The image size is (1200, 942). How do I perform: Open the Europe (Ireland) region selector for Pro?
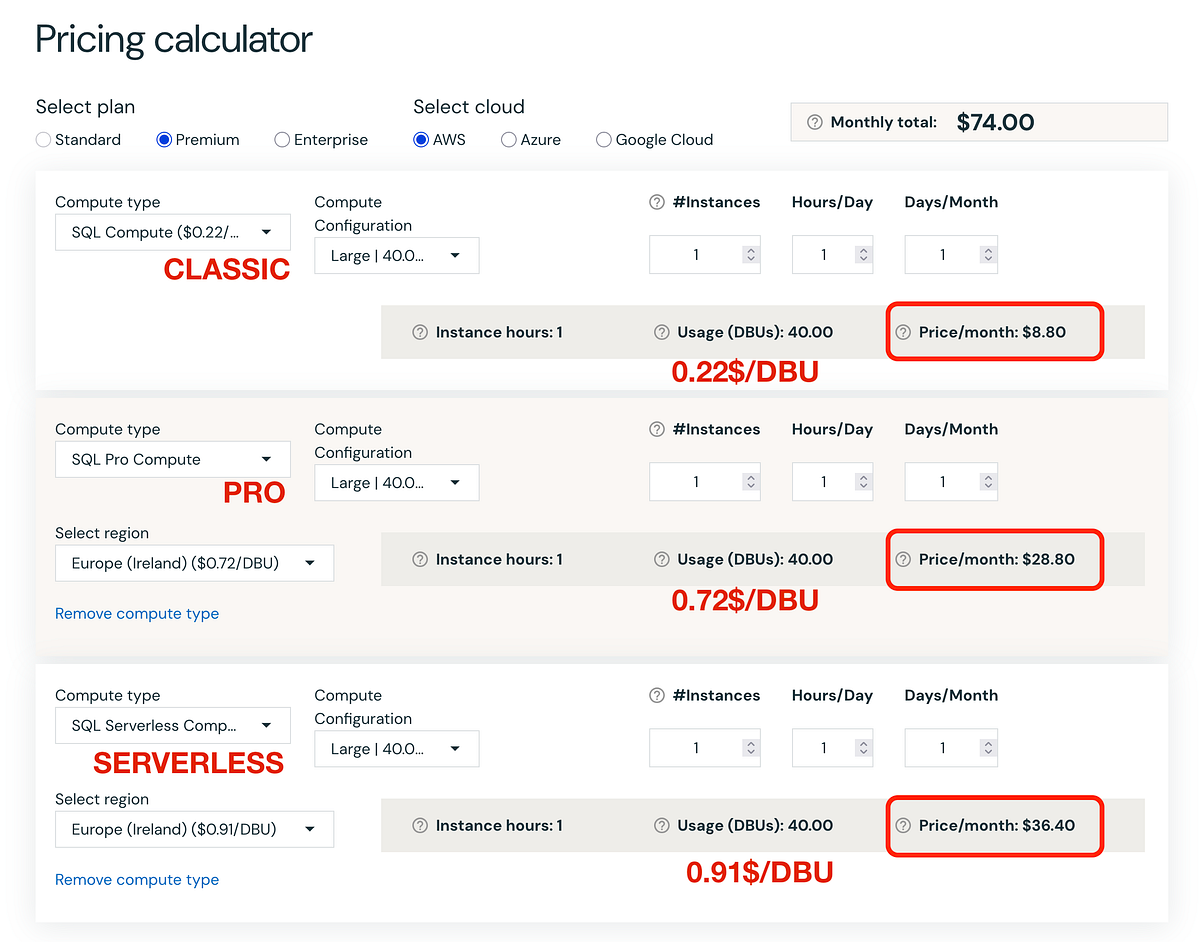(194, 563)
